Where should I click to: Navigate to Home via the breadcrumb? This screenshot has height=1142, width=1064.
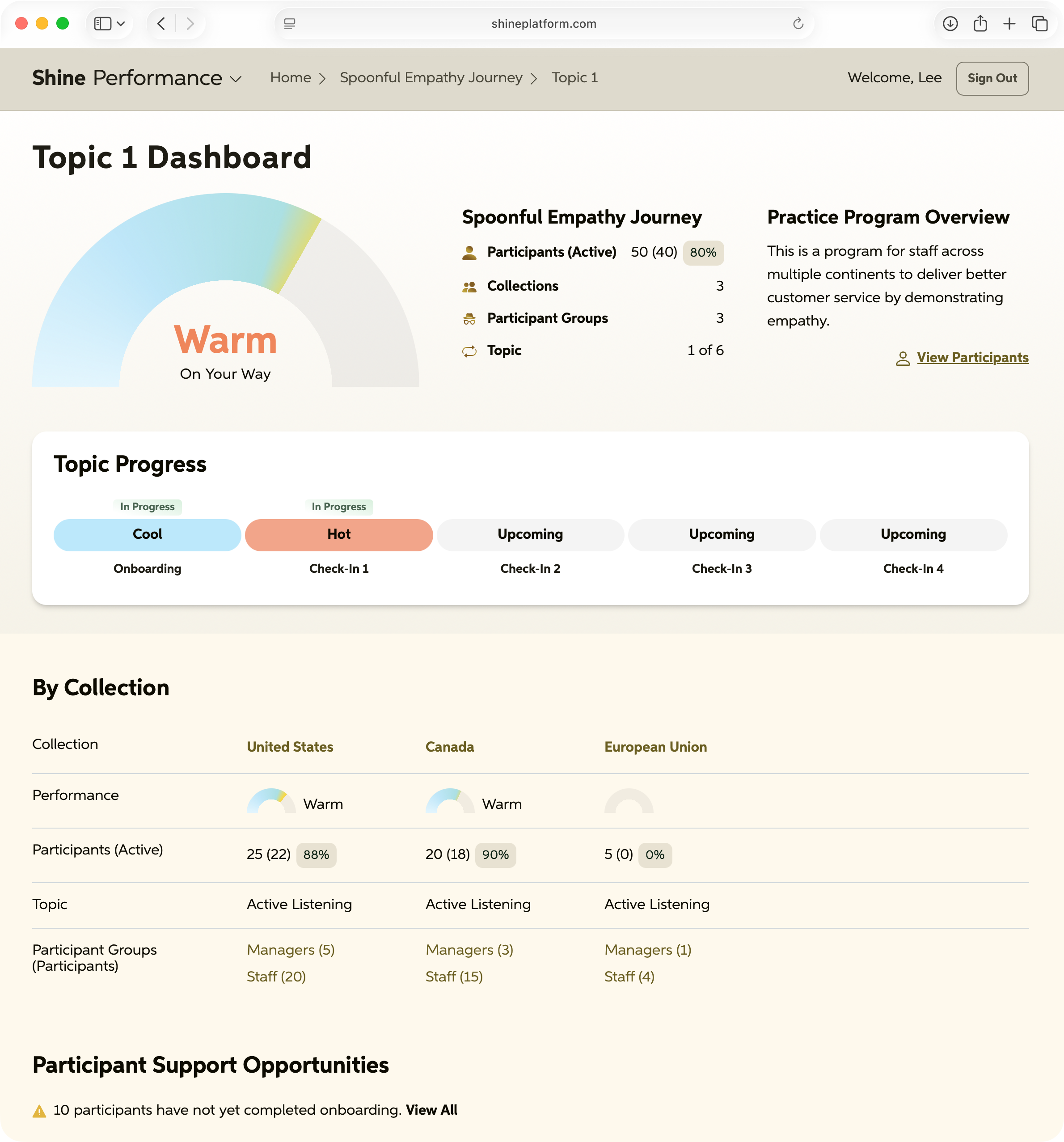pyautogui.click(x=291, y=77)
